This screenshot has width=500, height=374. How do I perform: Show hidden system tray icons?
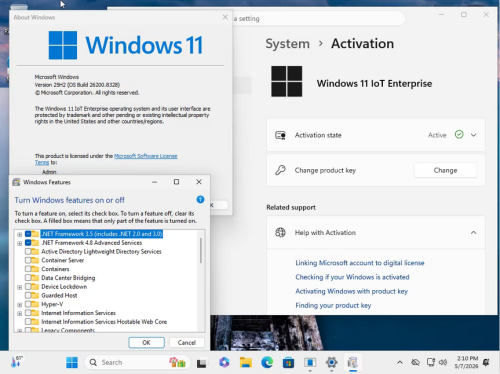(400, 362)
